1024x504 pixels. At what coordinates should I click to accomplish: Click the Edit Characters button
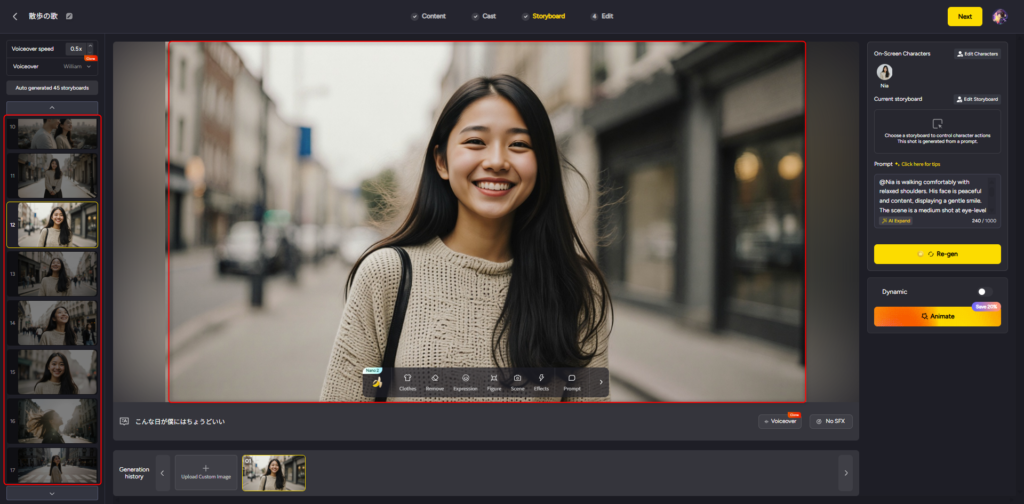click(977, 54)
